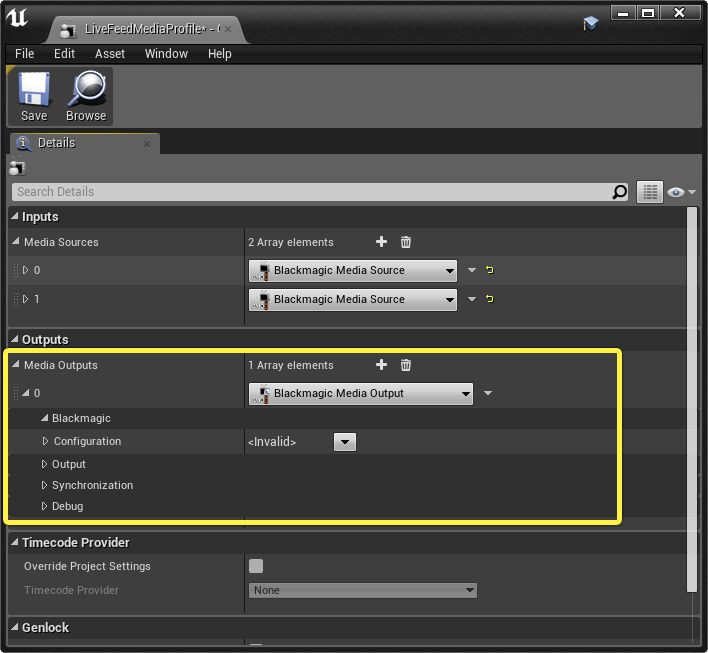708x653 pixels.
Task: Reset Media Source 0 to default
Action: coord(489,270)
